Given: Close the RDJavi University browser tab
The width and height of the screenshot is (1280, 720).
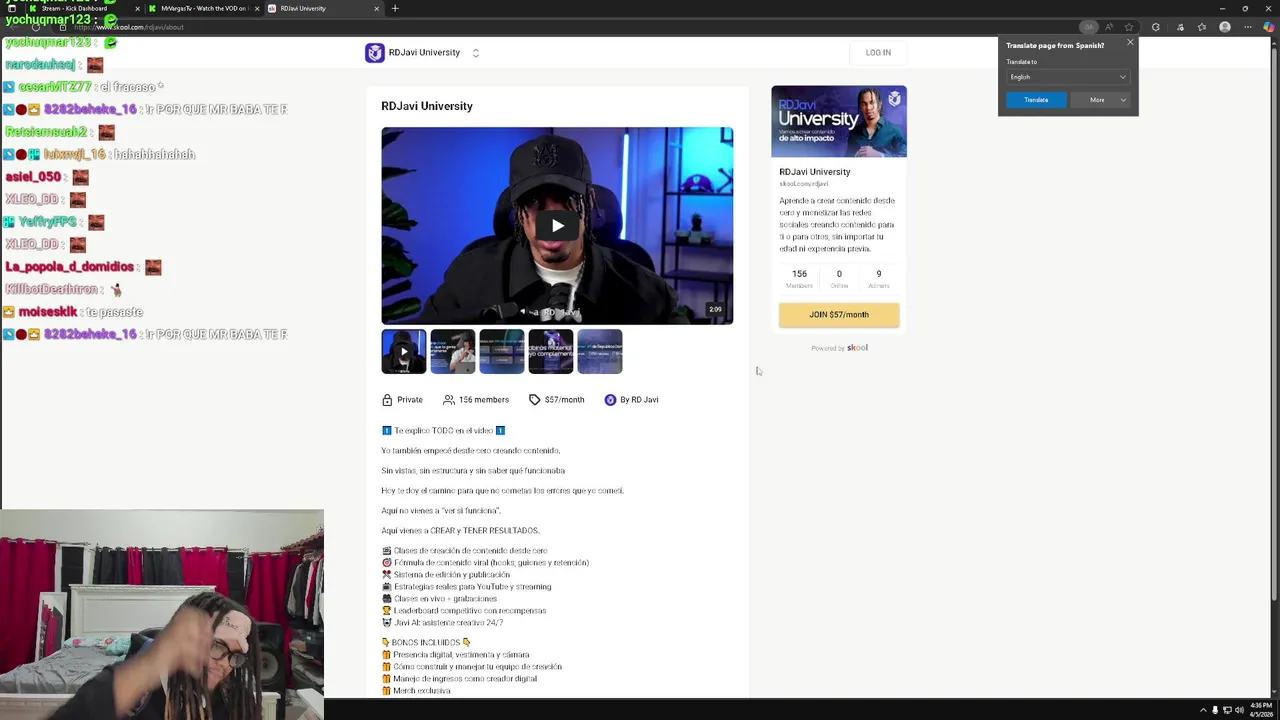Looking at the screenshot, I should pos(376,8).
